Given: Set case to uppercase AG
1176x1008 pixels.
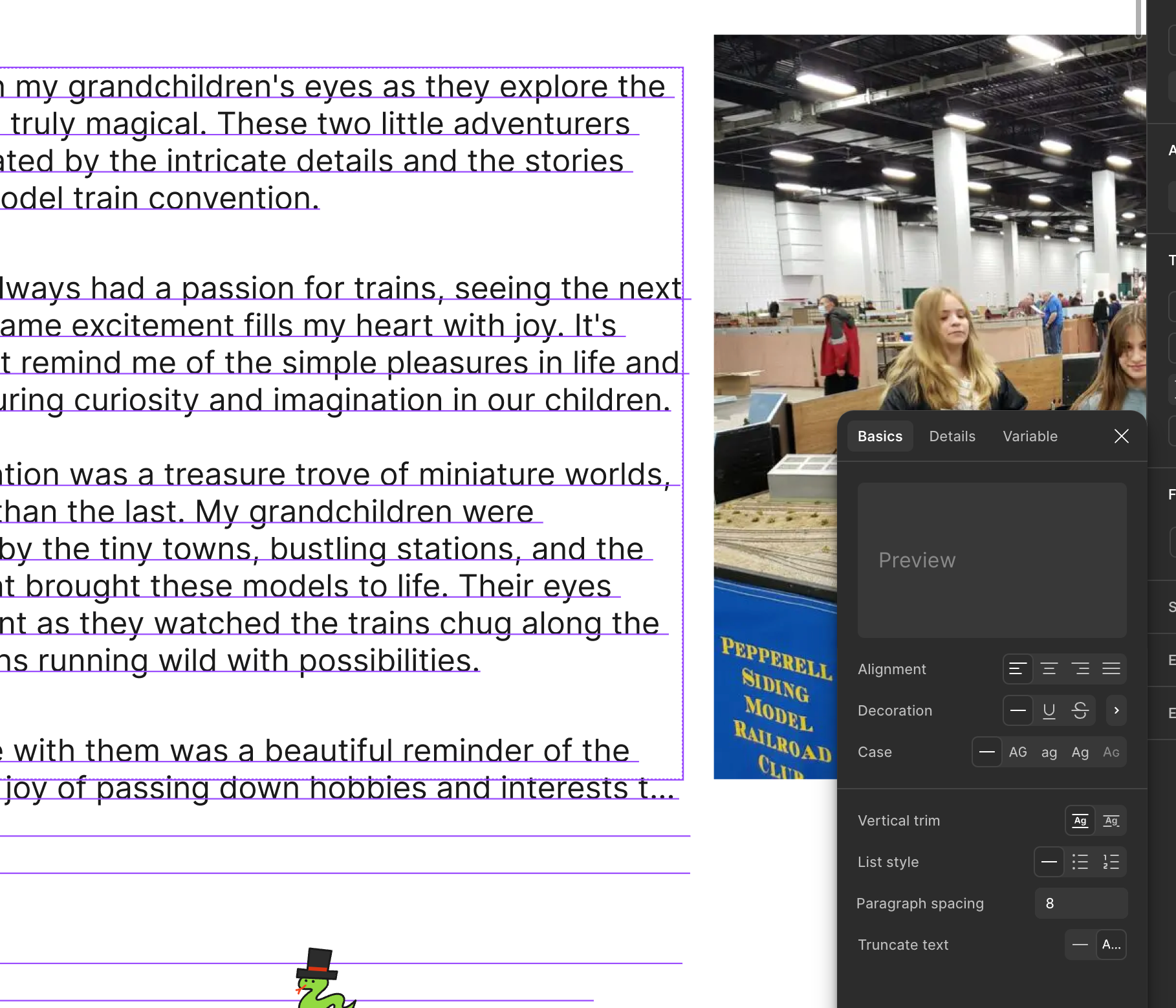Looking at the screenshot, I should pos(1018,752).
